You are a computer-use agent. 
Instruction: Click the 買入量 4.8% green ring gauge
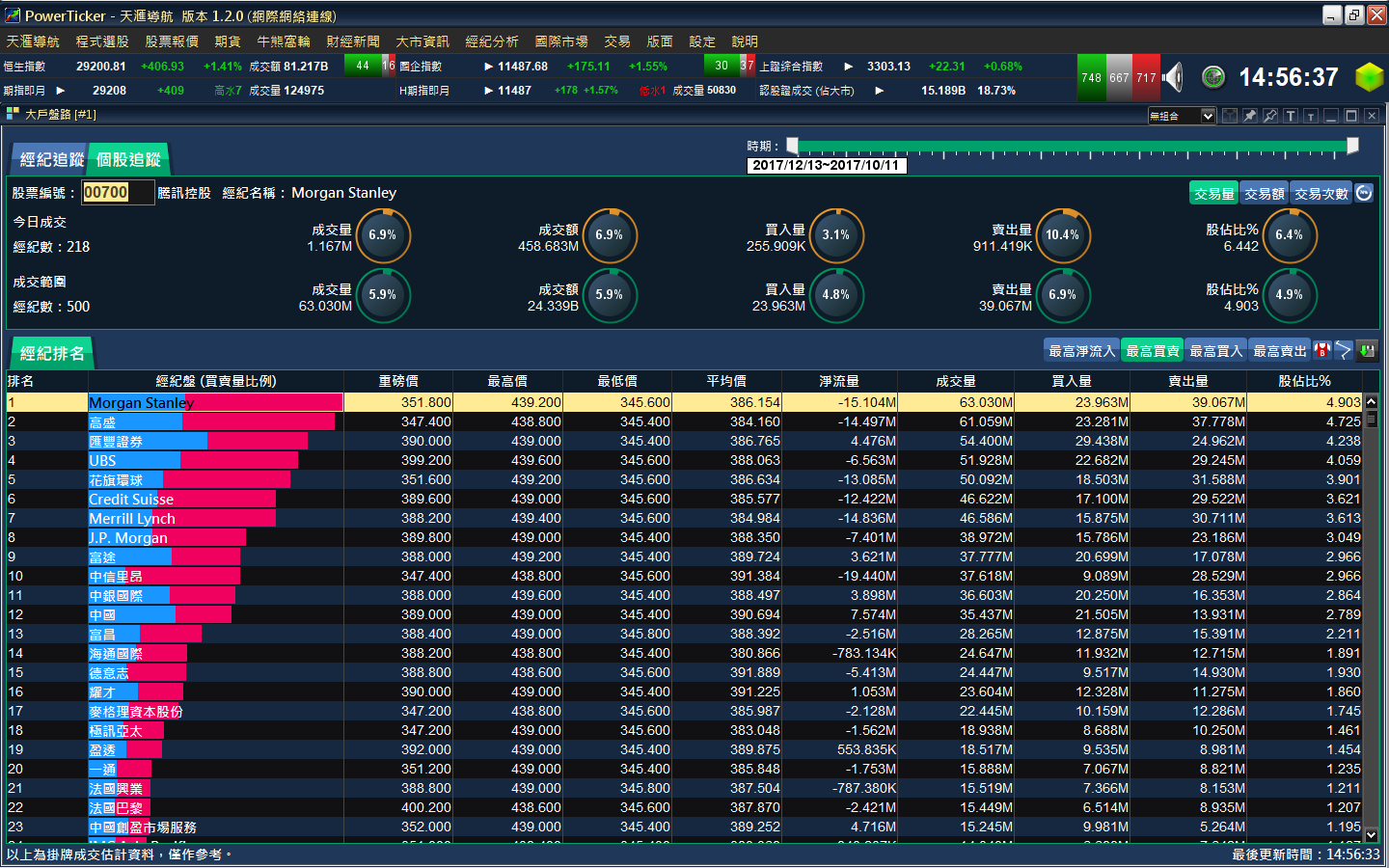(836, 295)
